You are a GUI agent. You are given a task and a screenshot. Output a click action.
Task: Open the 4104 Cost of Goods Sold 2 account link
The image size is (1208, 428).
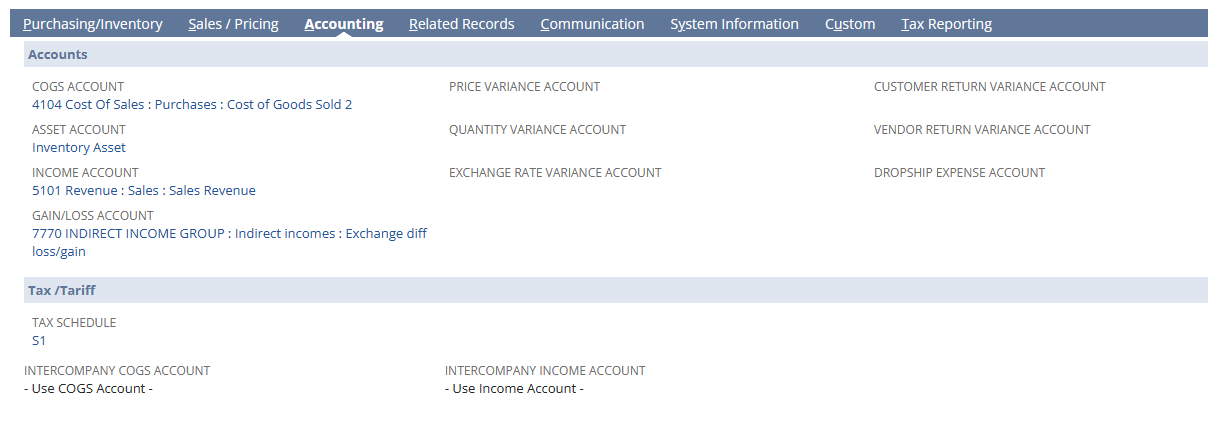(x=192, y=104)
